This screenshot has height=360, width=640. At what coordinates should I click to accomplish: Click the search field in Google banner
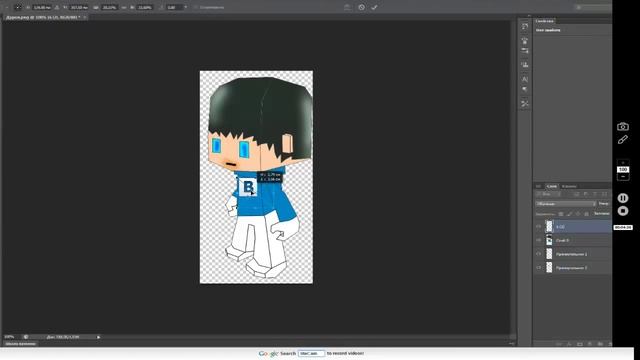pyautogui.click(x=311, y=353)
